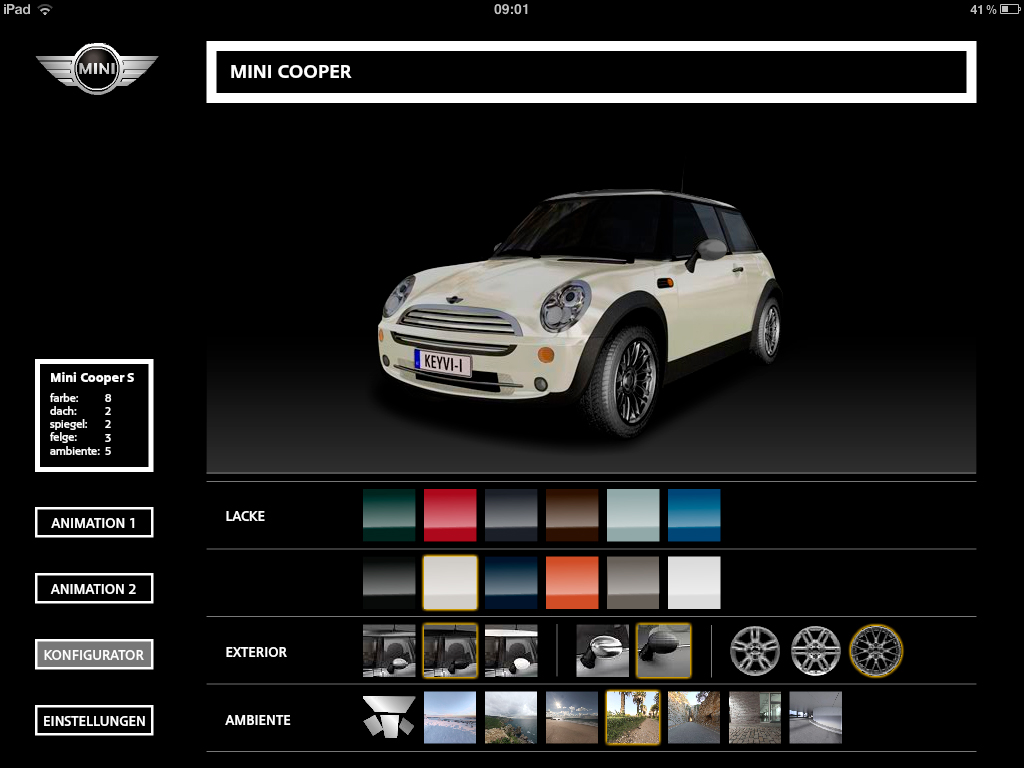The image size is (1024, 768).
Task: Tap the 09:01 clock
Action: tap(511, 9)
